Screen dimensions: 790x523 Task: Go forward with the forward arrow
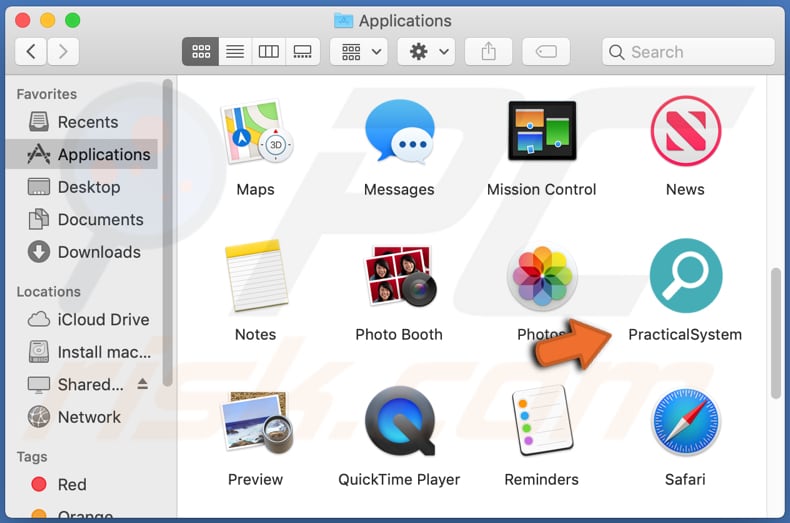(63, 51)
